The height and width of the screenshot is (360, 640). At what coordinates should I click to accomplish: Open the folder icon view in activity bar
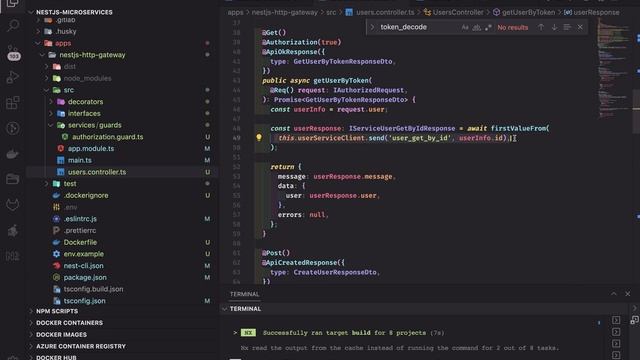click(x=13, y=179)
